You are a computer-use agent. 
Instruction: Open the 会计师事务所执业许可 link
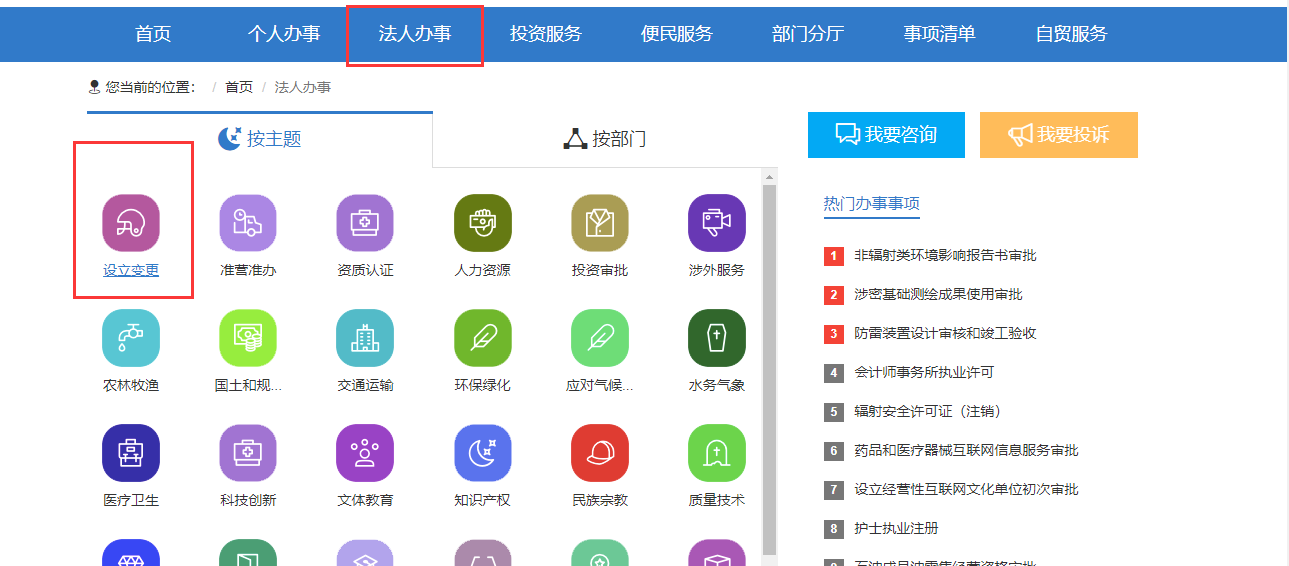(x=924, y=372)
